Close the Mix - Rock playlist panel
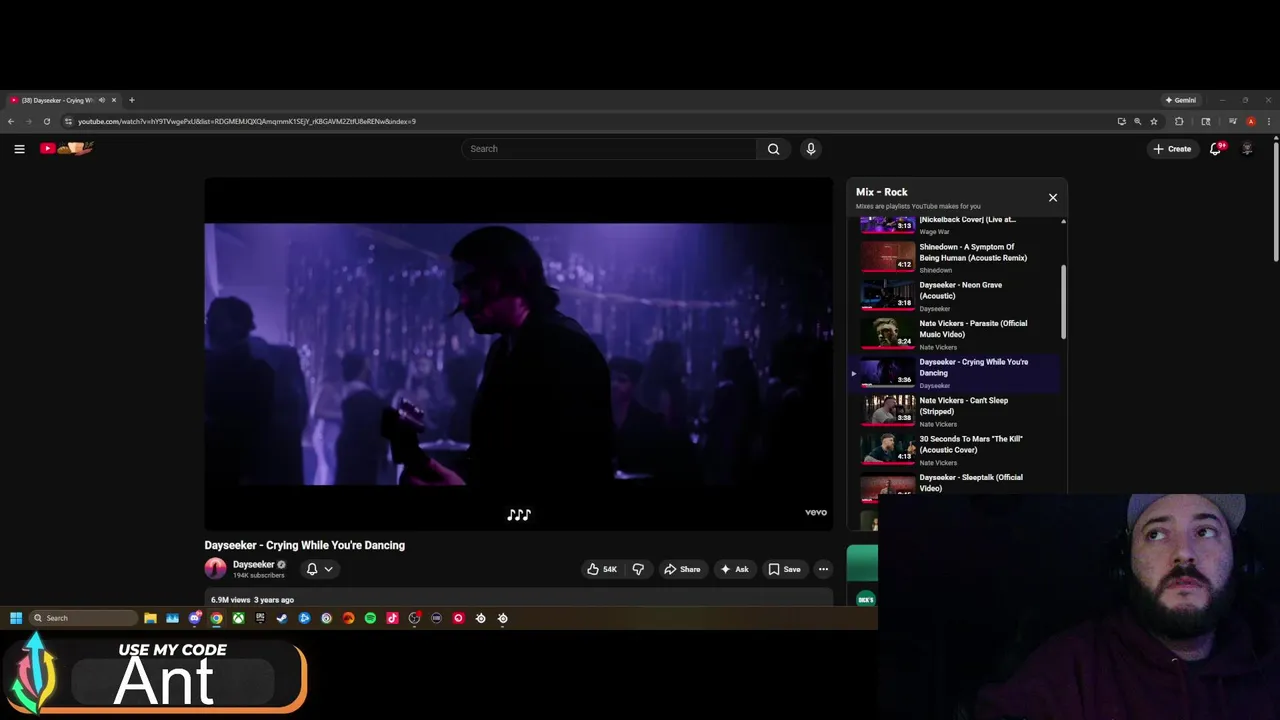1280x720 pixels. [x=1053, y=198]
